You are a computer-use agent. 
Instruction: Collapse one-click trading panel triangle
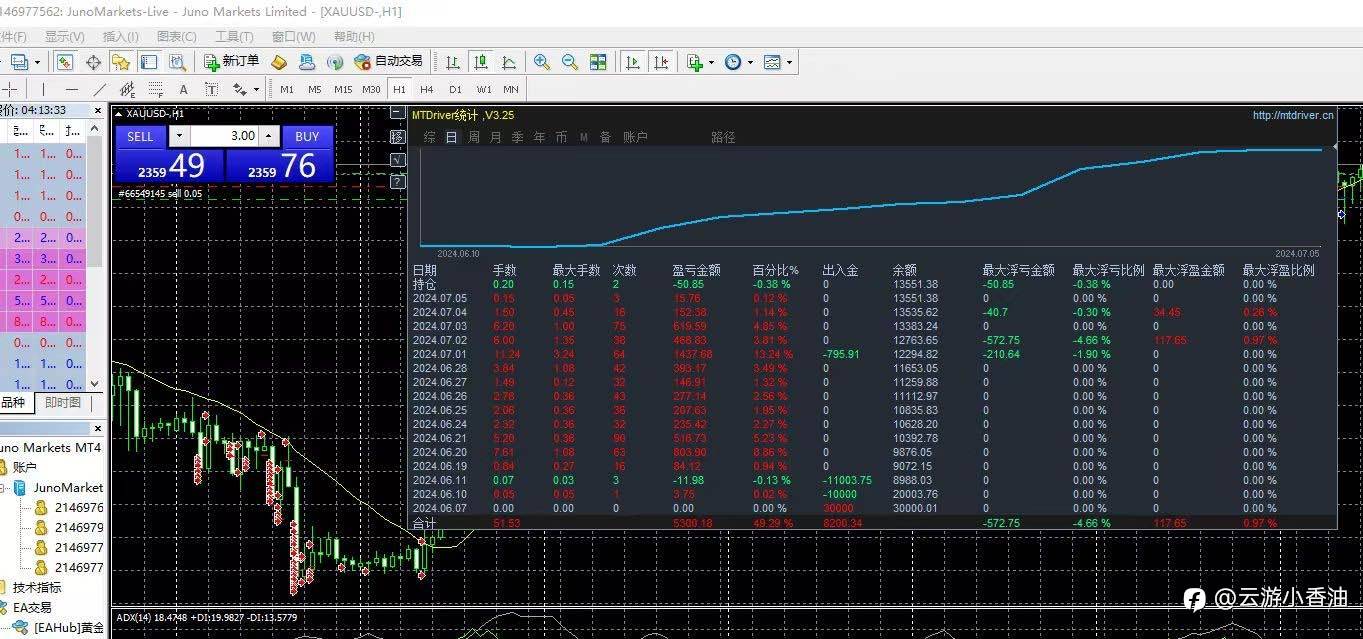point(118,114)
